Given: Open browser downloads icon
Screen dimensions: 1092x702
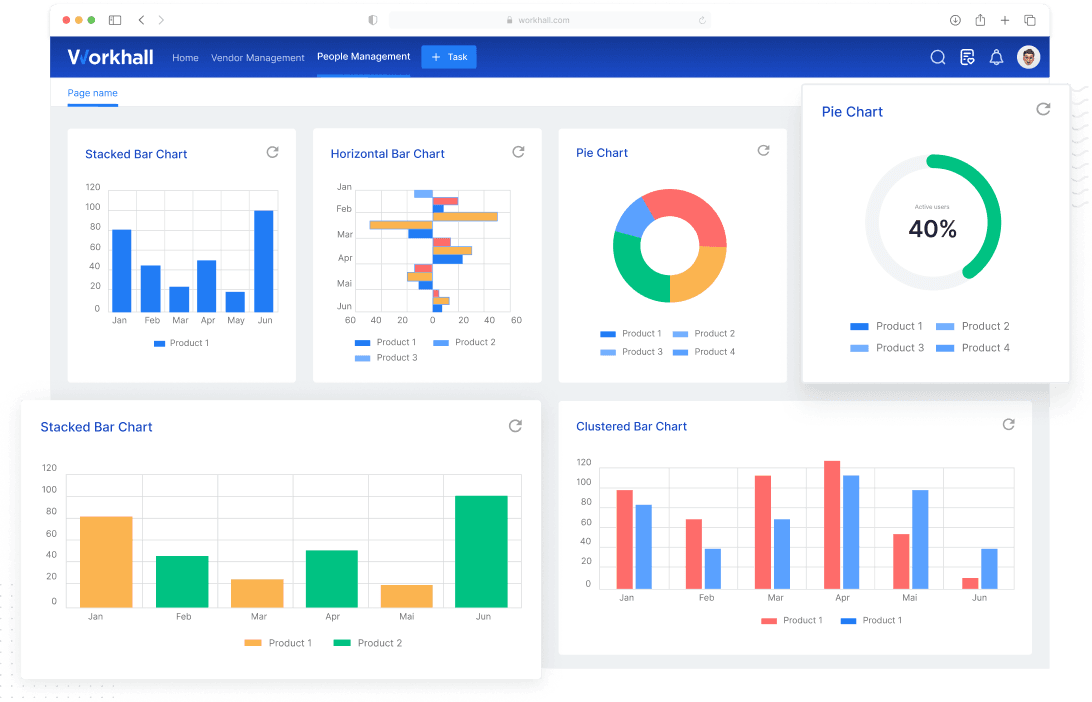Looking at the screenshot, I should 955,19.
